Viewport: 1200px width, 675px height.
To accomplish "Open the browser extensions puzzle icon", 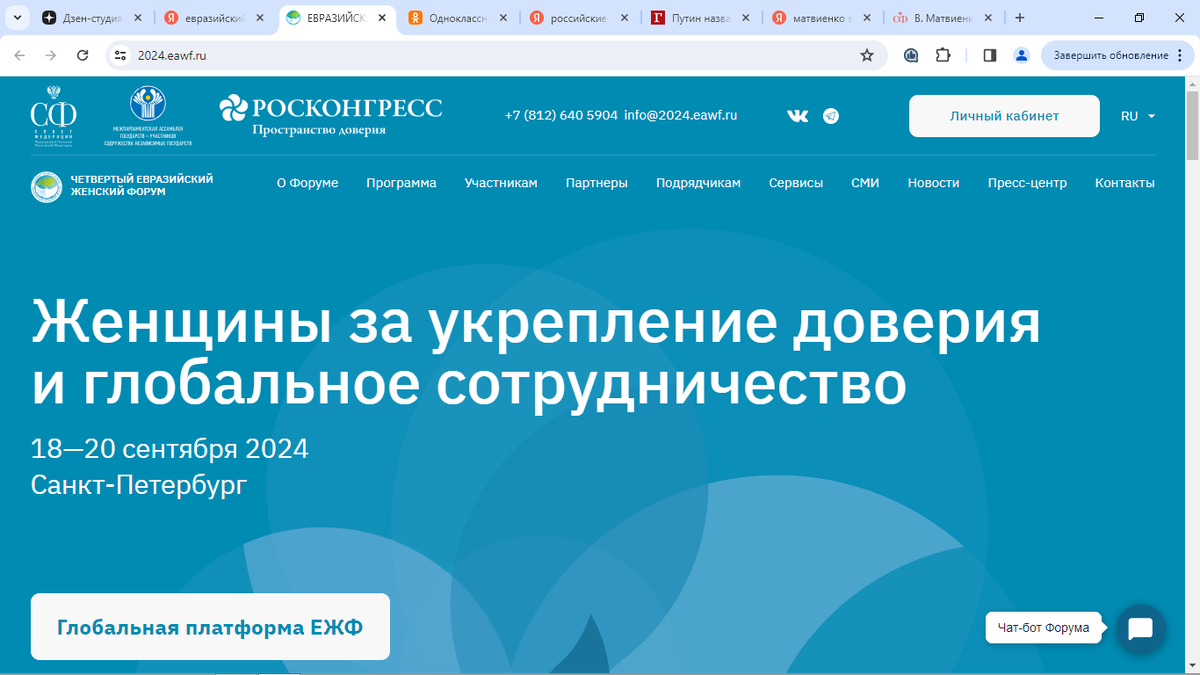I will pyautogui.click(x=943, y=55).
